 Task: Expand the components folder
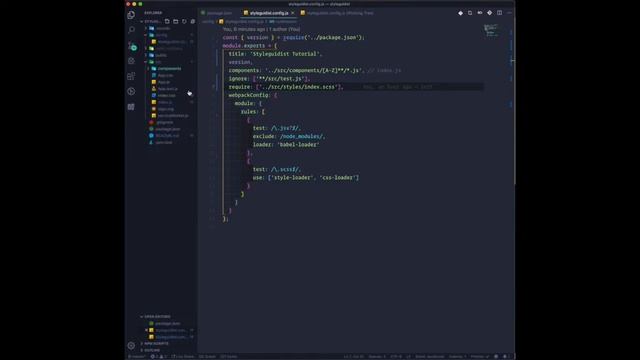point(169,69)
